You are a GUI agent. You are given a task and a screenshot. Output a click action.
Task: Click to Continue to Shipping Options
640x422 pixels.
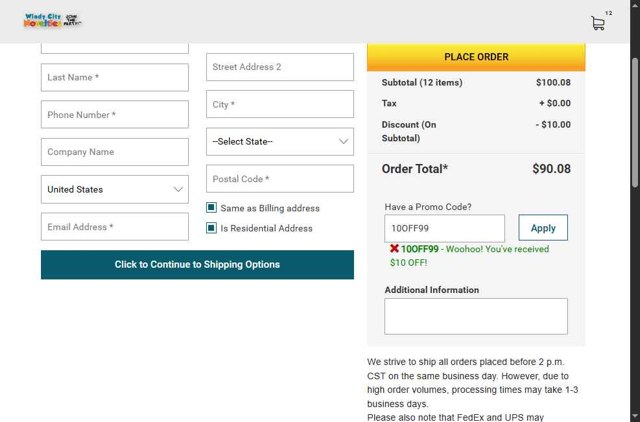click(197, 264)
